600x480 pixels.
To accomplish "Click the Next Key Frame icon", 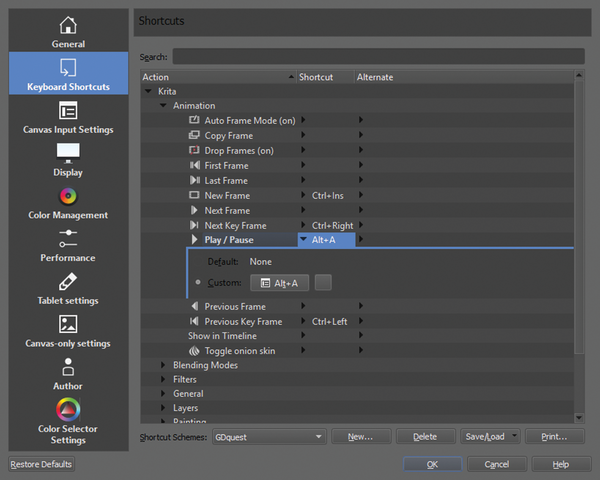I will pos(194,225).
